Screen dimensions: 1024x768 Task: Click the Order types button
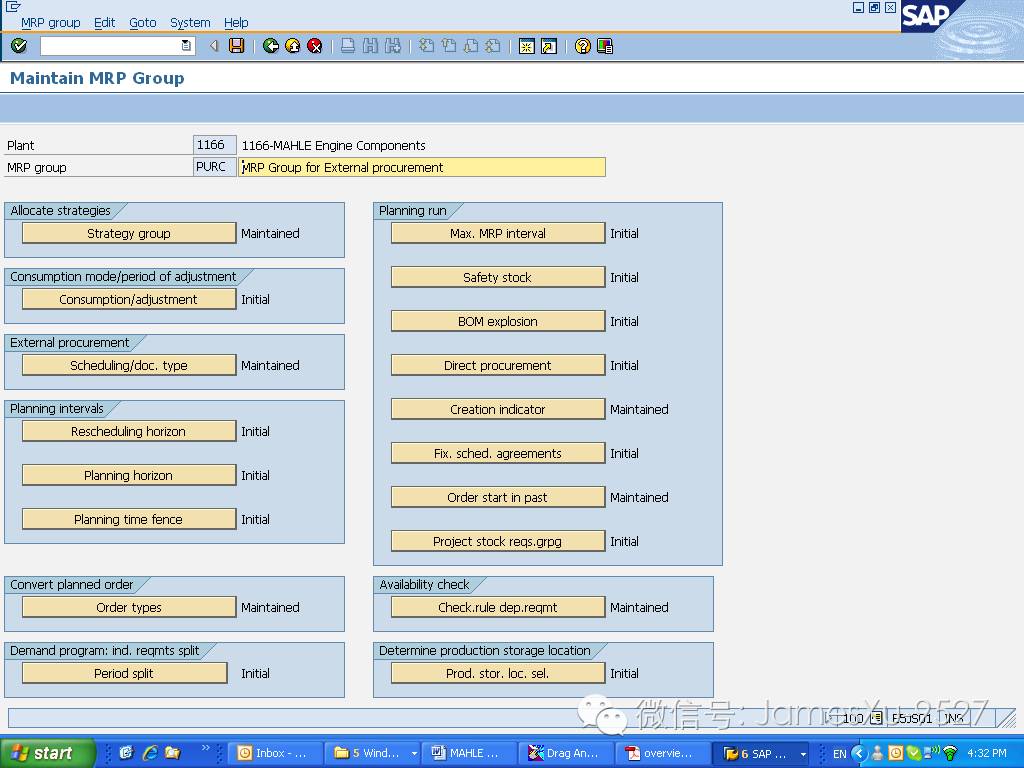129,607
